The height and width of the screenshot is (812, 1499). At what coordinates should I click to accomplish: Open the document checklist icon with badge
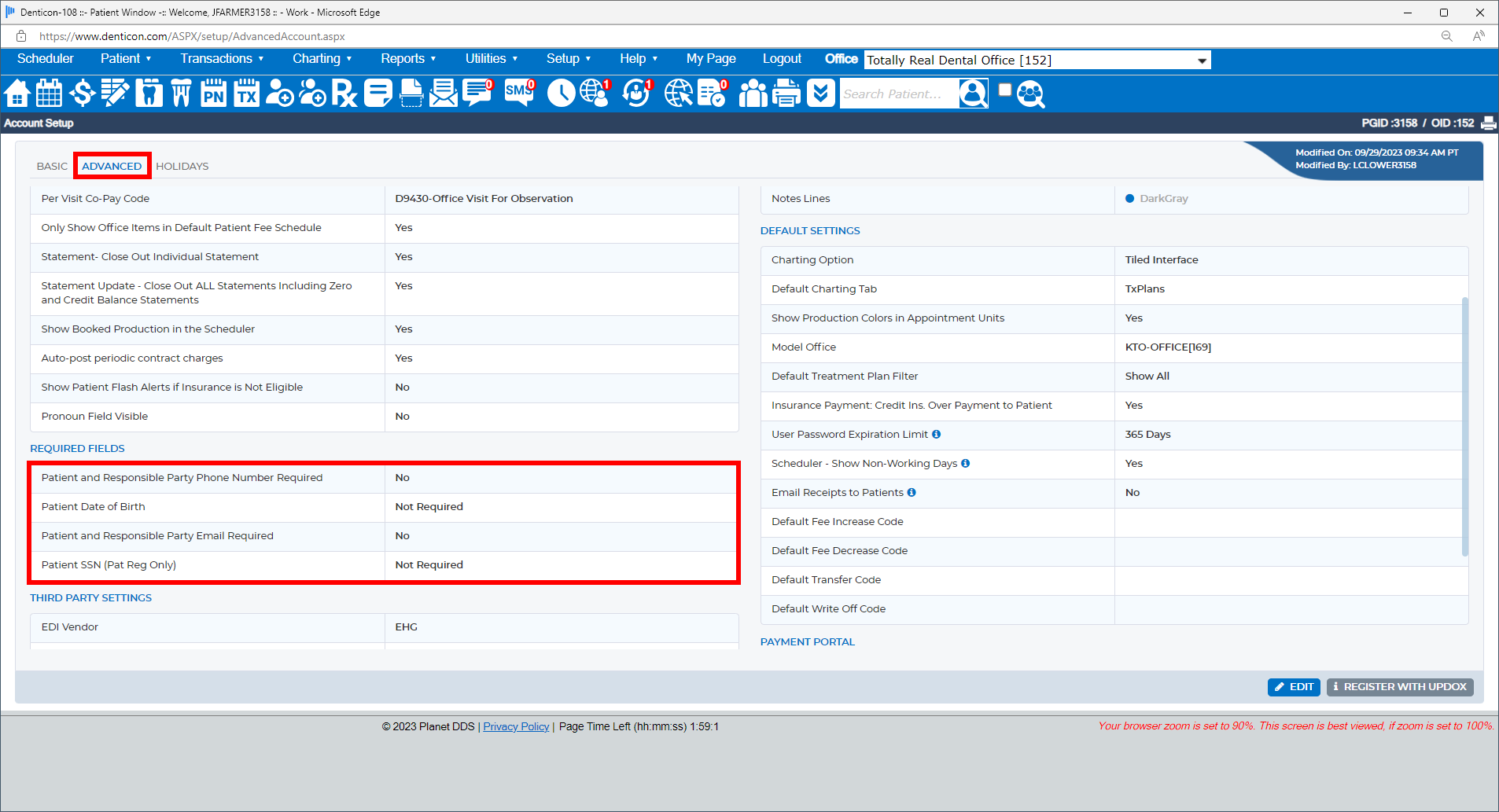point(713,94)
